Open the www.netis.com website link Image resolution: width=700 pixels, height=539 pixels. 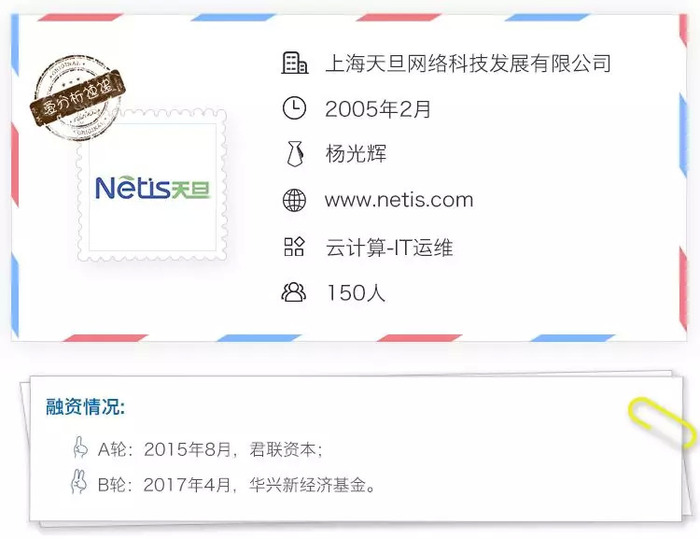pos(399,200)
